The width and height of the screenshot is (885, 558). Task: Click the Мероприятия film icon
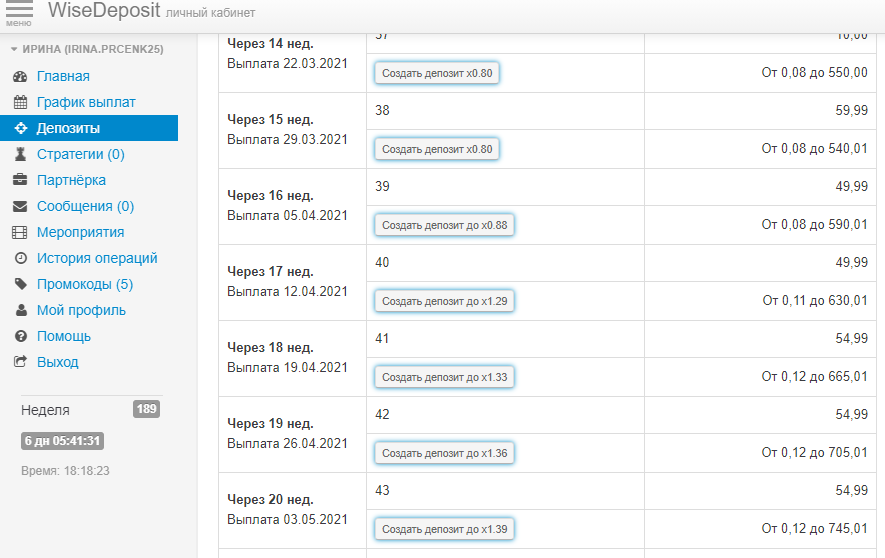(x=19, y=232)
